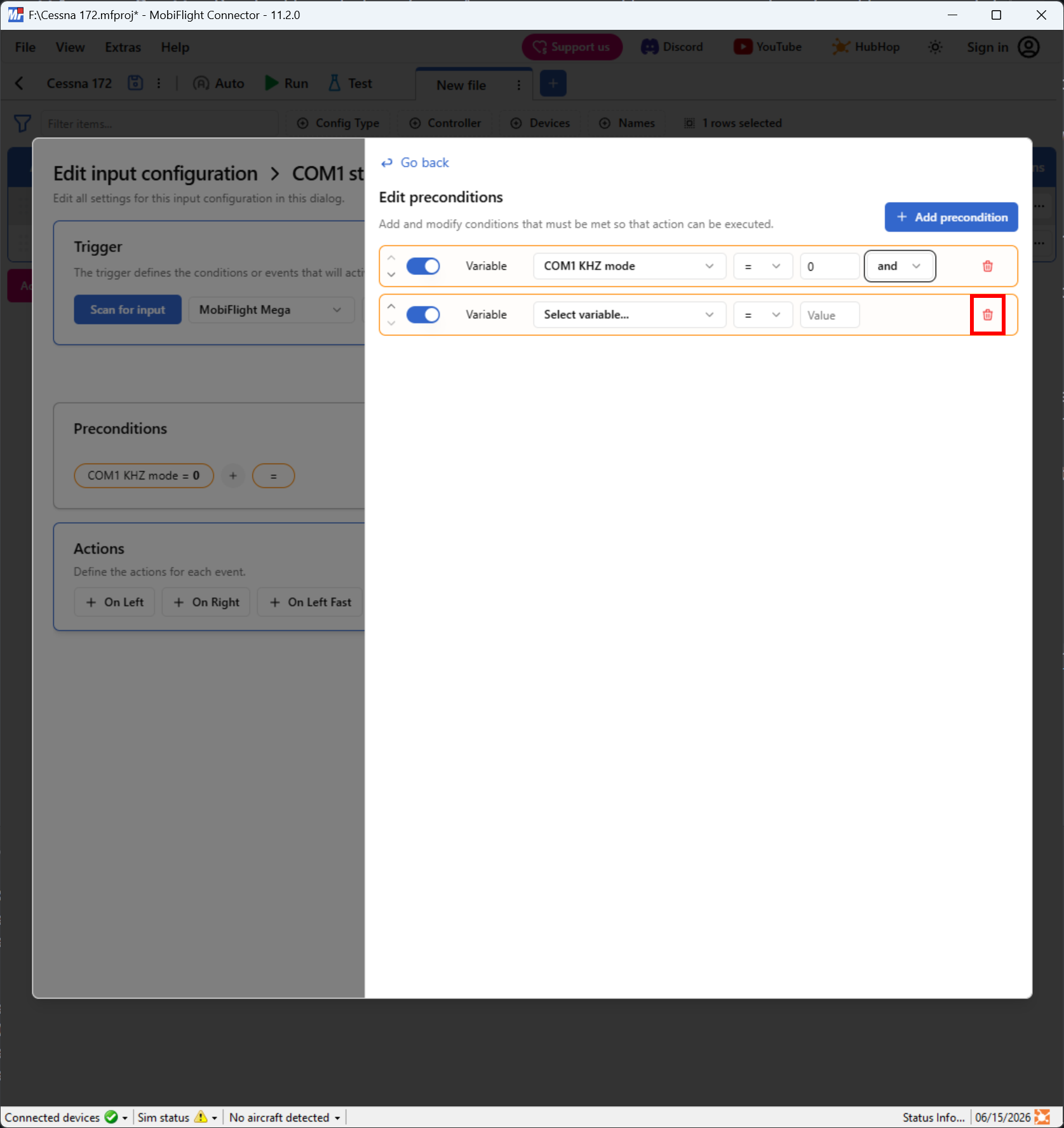The image size is (1064, 1128).
Task: Click the Scan for input button
Action: click(128, 310)
